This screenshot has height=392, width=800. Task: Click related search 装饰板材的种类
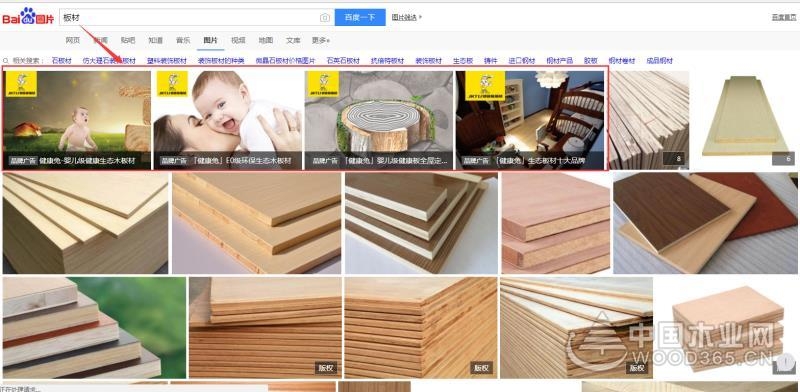pyautogui.click(x=221, y=60)
